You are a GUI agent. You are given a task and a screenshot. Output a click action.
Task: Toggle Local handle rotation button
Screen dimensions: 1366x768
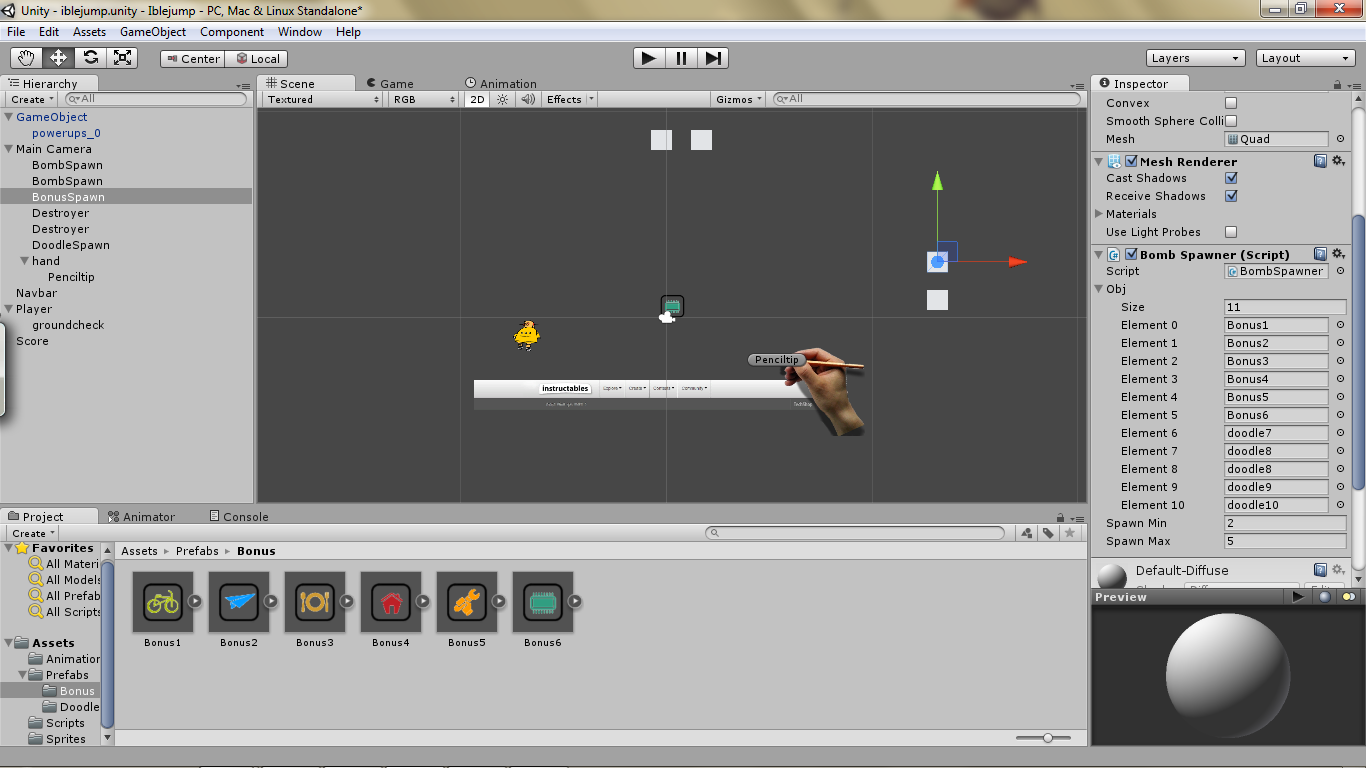click(257, 59)
